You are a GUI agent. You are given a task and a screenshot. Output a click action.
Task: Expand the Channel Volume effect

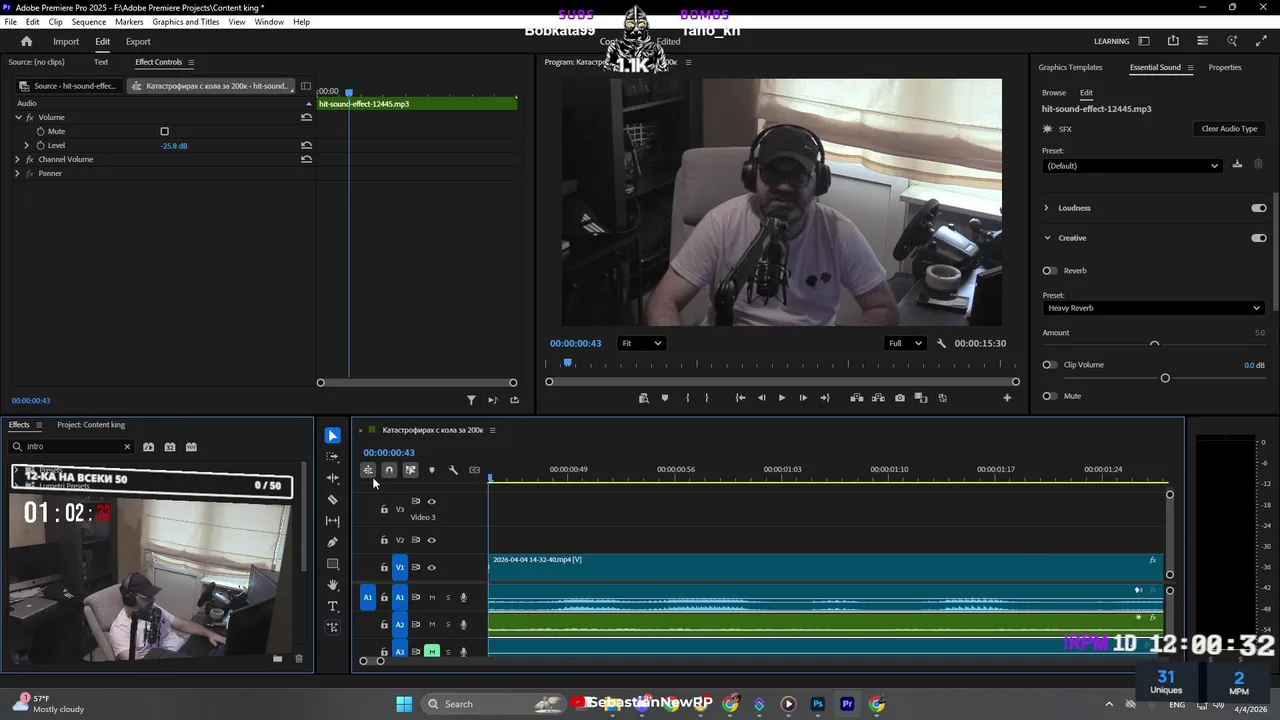tap(17, 159)
